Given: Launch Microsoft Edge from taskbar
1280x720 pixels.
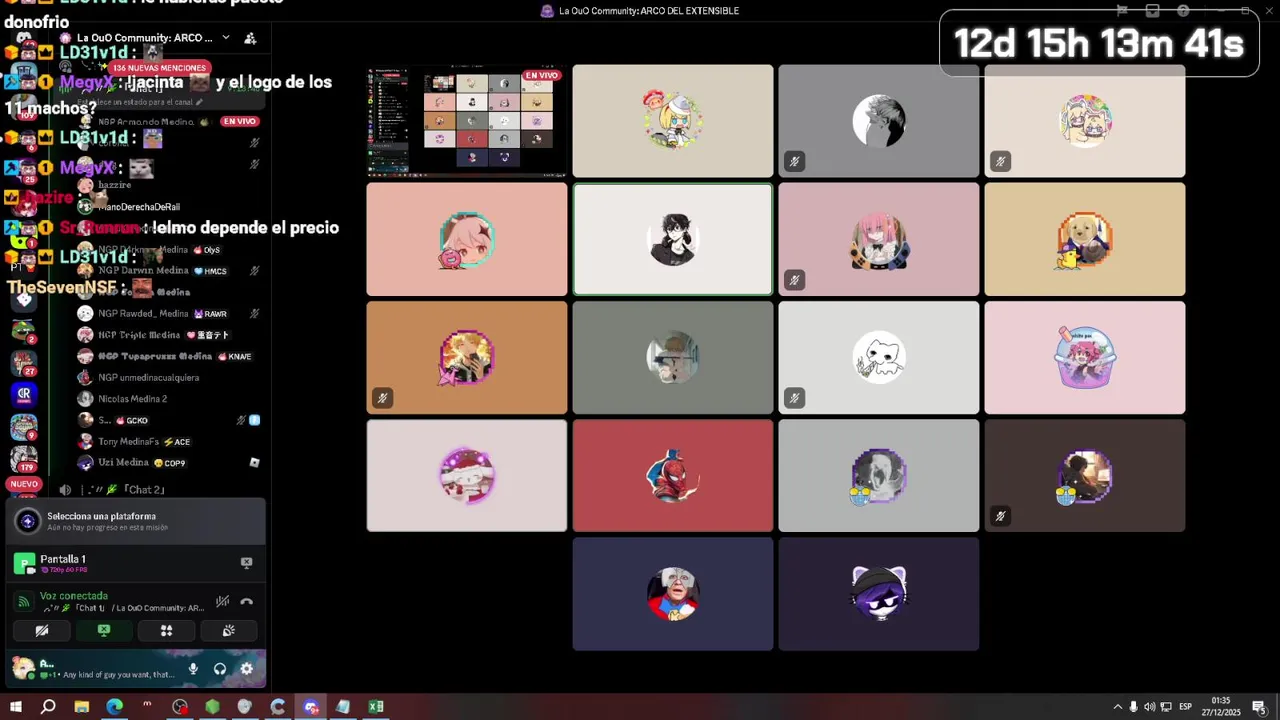Looking at the screenshot, I should pos(115,707).
